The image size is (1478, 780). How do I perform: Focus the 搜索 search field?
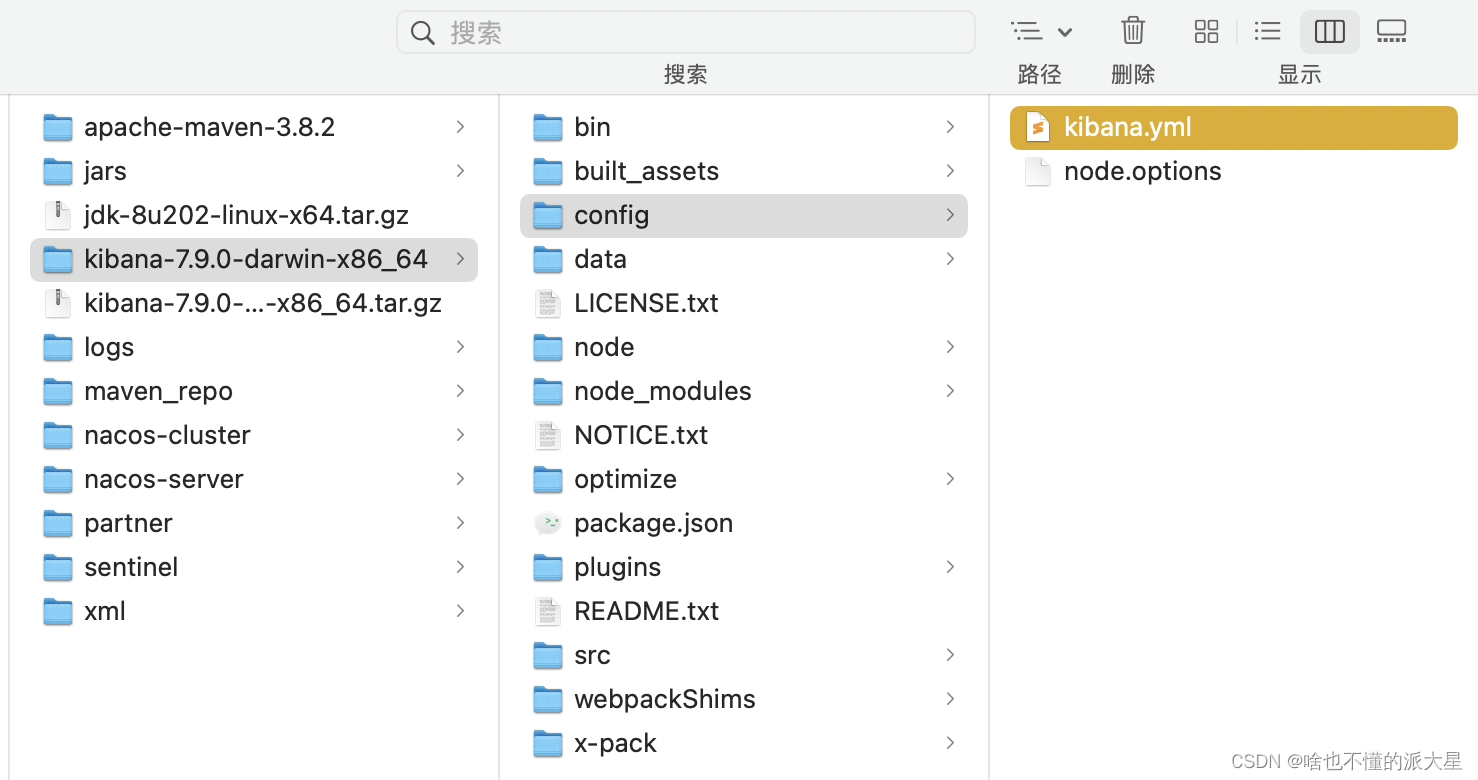(x=686, y=32)
